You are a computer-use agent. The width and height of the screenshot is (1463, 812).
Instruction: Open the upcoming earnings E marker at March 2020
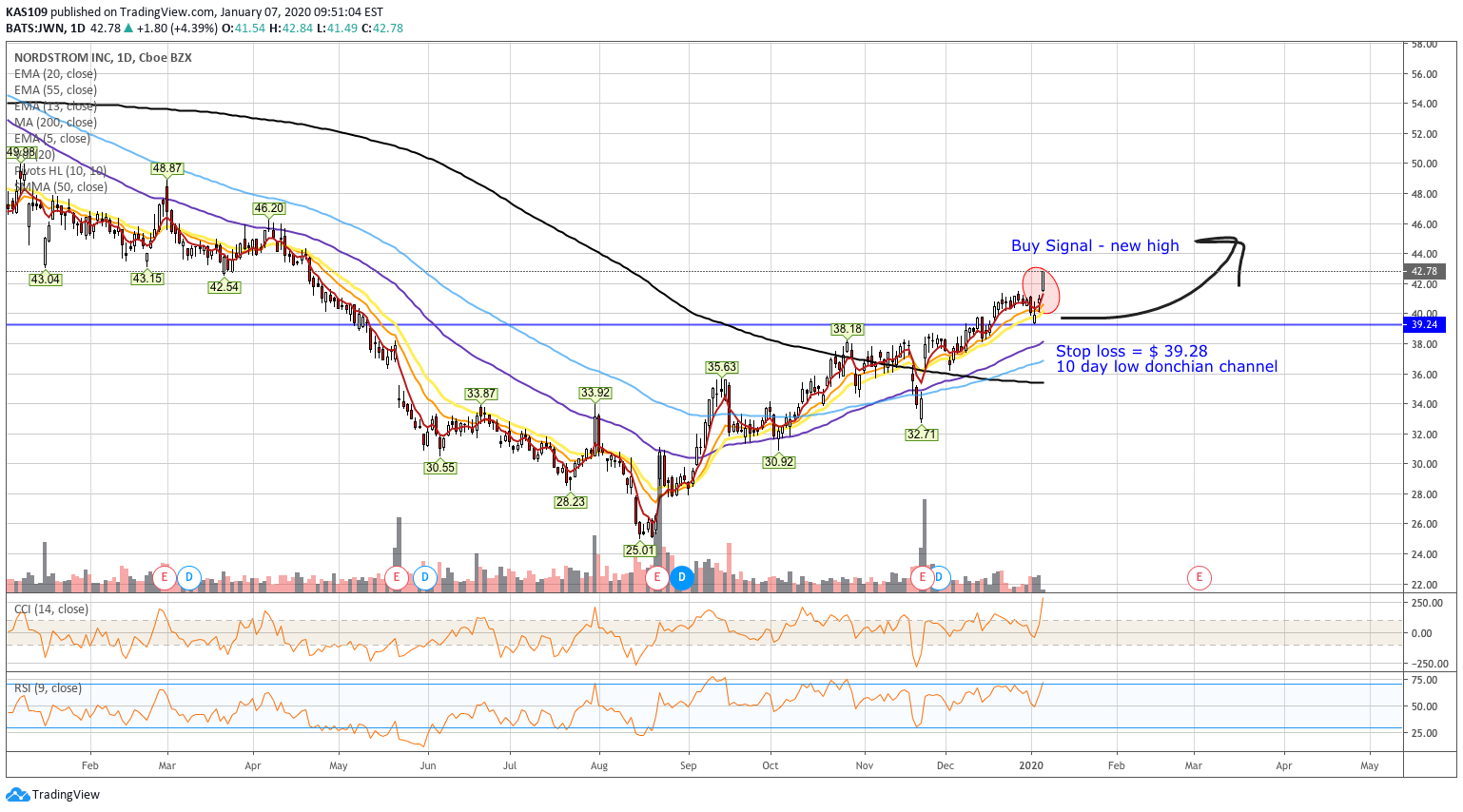(1200, 577)
